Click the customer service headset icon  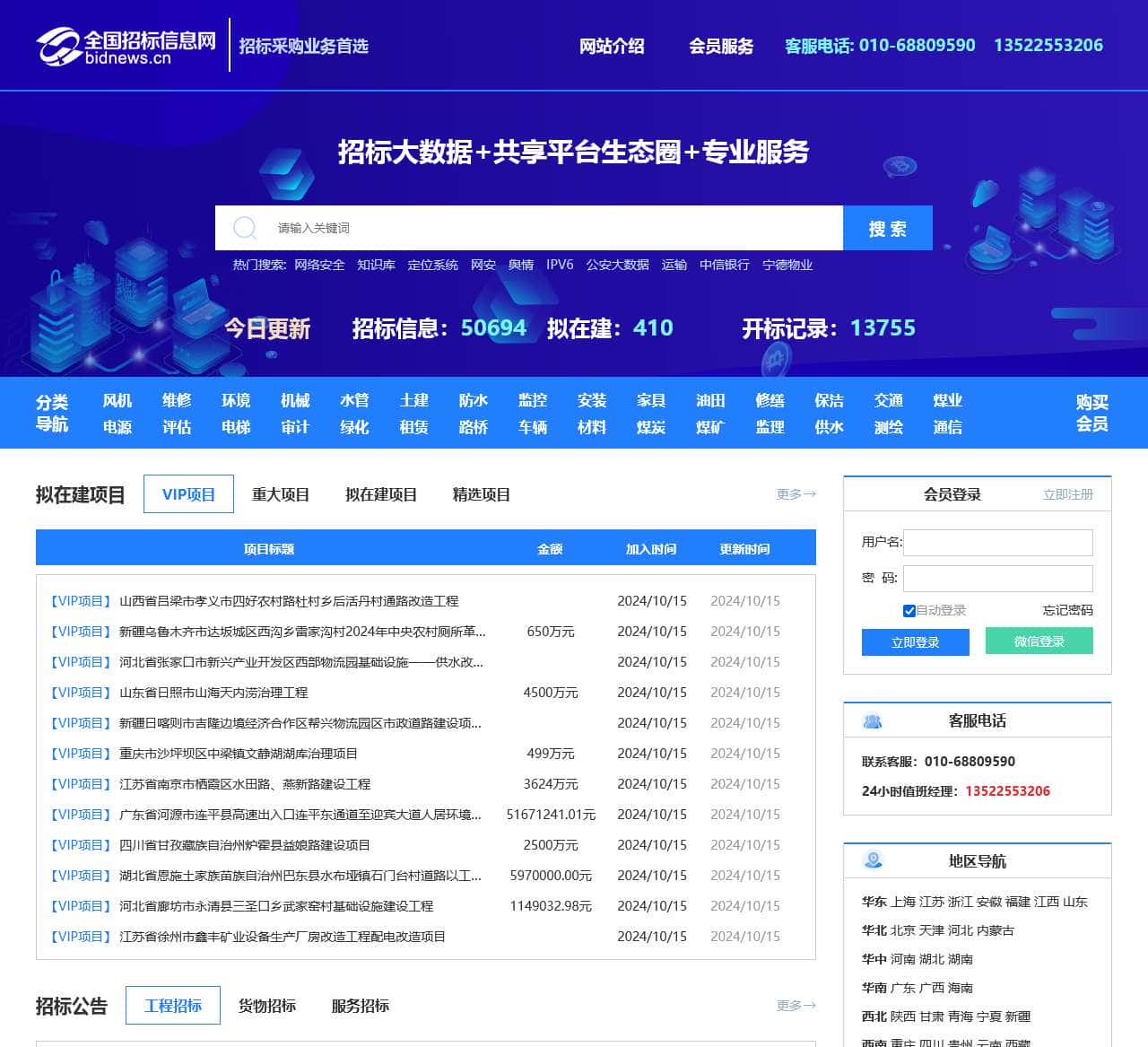tap(872, 720)
